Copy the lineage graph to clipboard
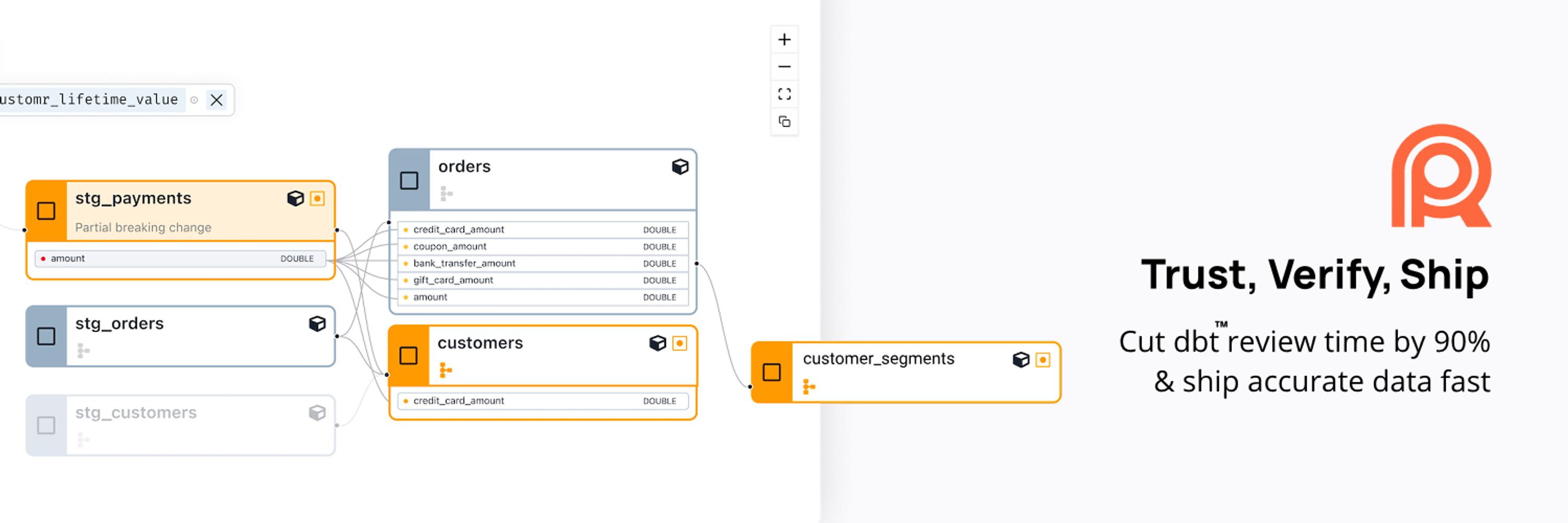Image resolution: width=1568 pixels, height=523 pixels. point(784,122)
